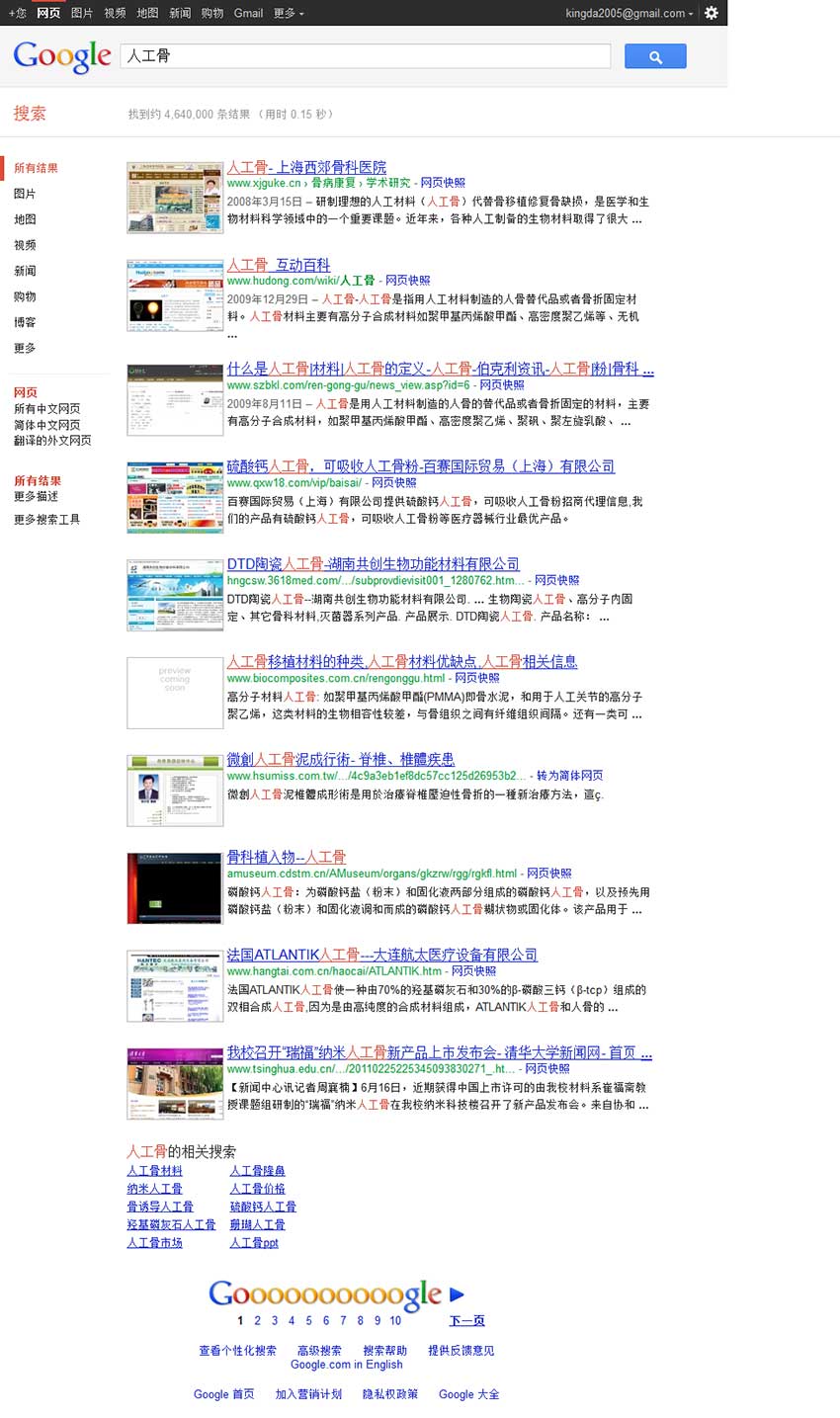Open 搜索帮助 link

tap(384, 1350)
